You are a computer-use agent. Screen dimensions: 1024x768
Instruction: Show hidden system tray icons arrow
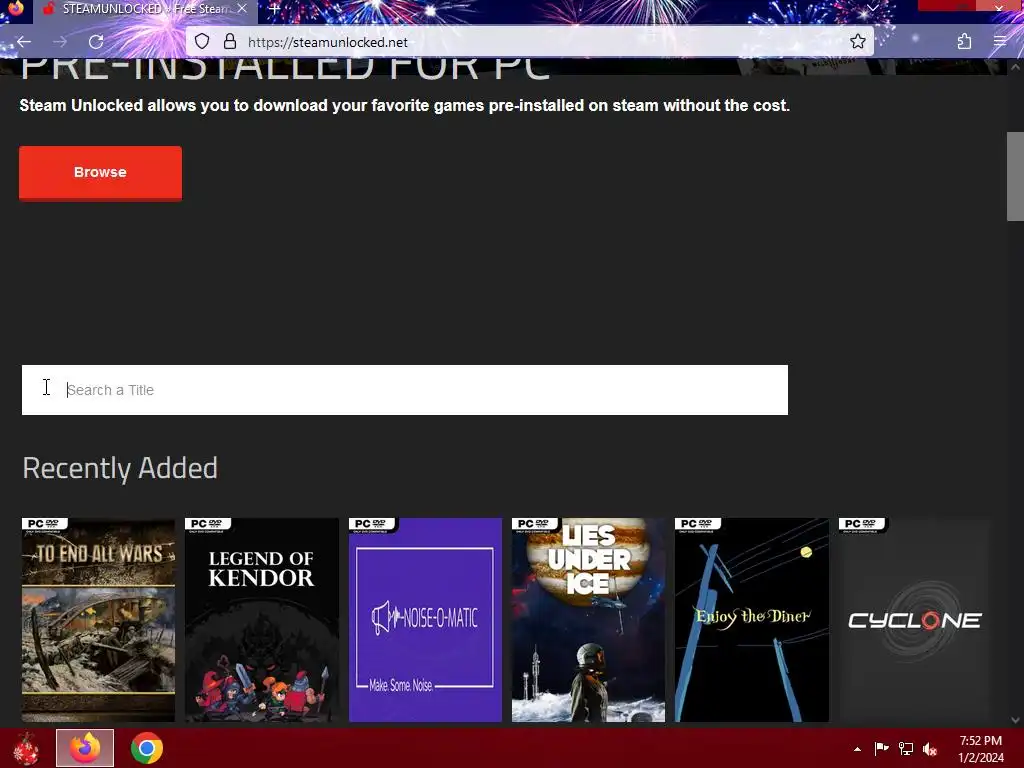[857, 749]
